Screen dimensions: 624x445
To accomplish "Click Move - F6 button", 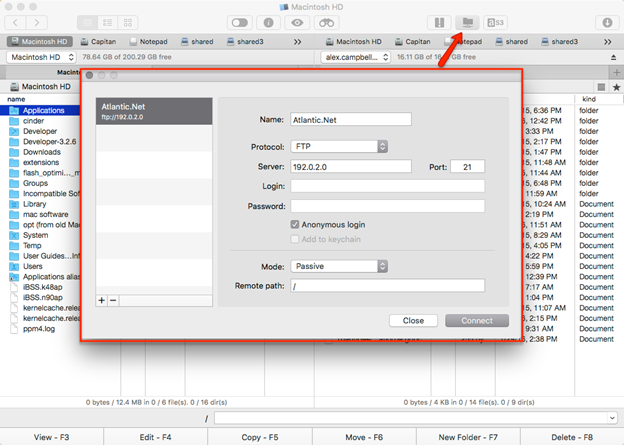I will click(x=364, y=437).
